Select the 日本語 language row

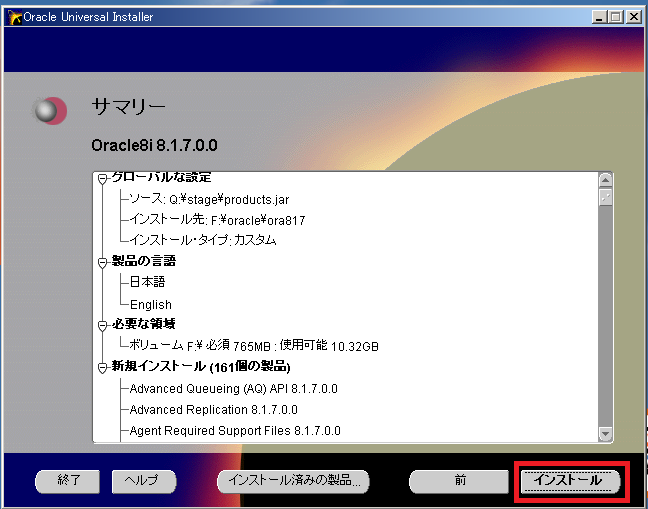(x=148, y=282)
